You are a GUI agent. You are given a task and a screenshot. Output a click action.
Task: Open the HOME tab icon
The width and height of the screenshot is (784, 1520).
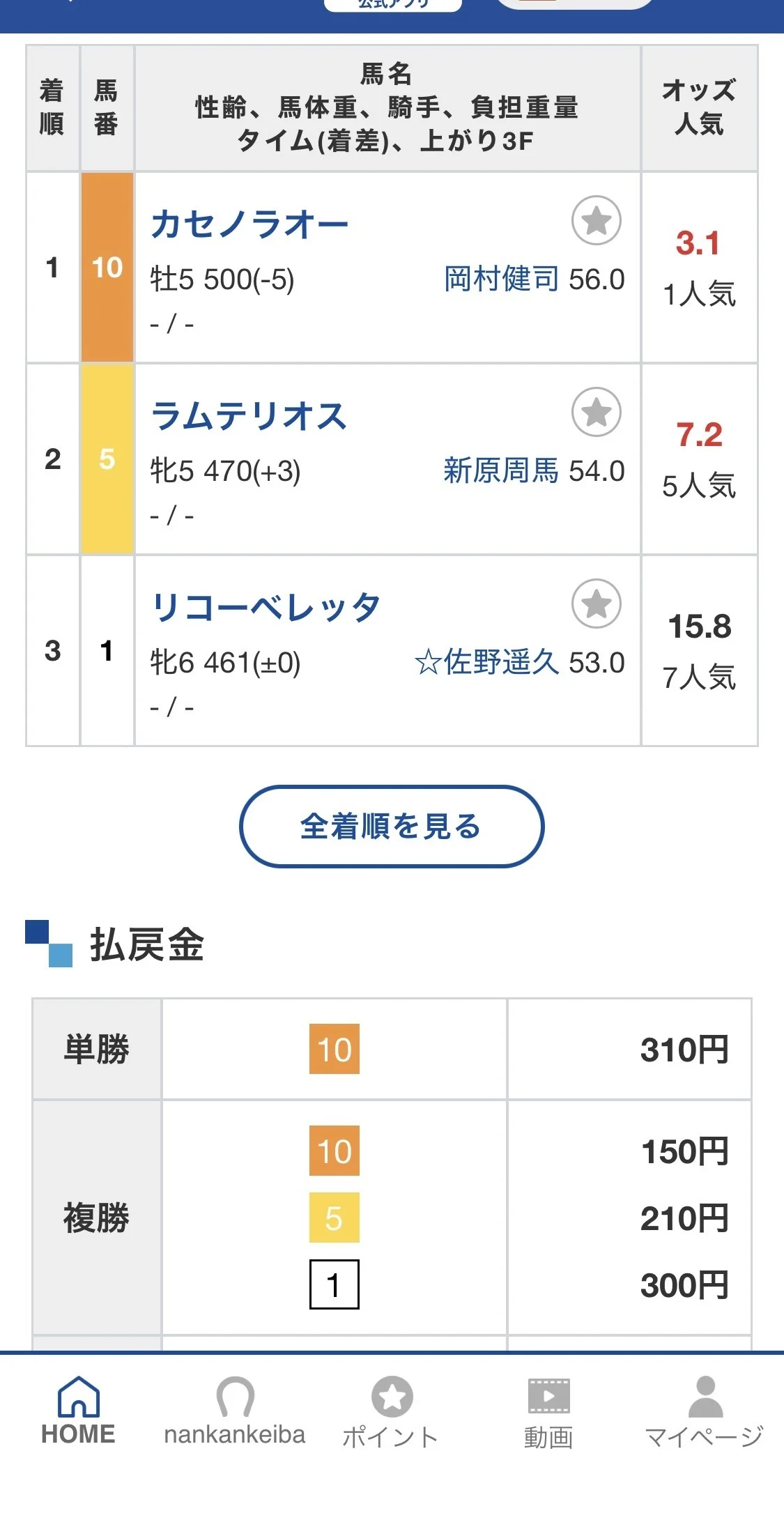pos(79,1397)
